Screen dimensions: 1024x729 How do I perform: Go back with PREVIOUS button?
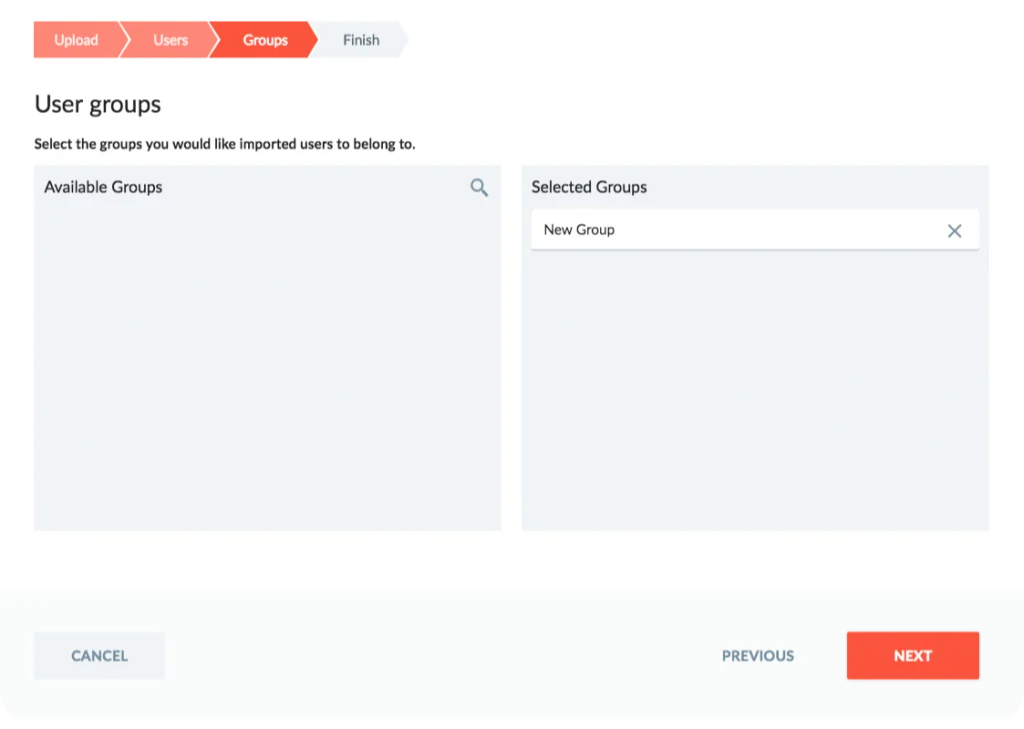coord(758,655)
